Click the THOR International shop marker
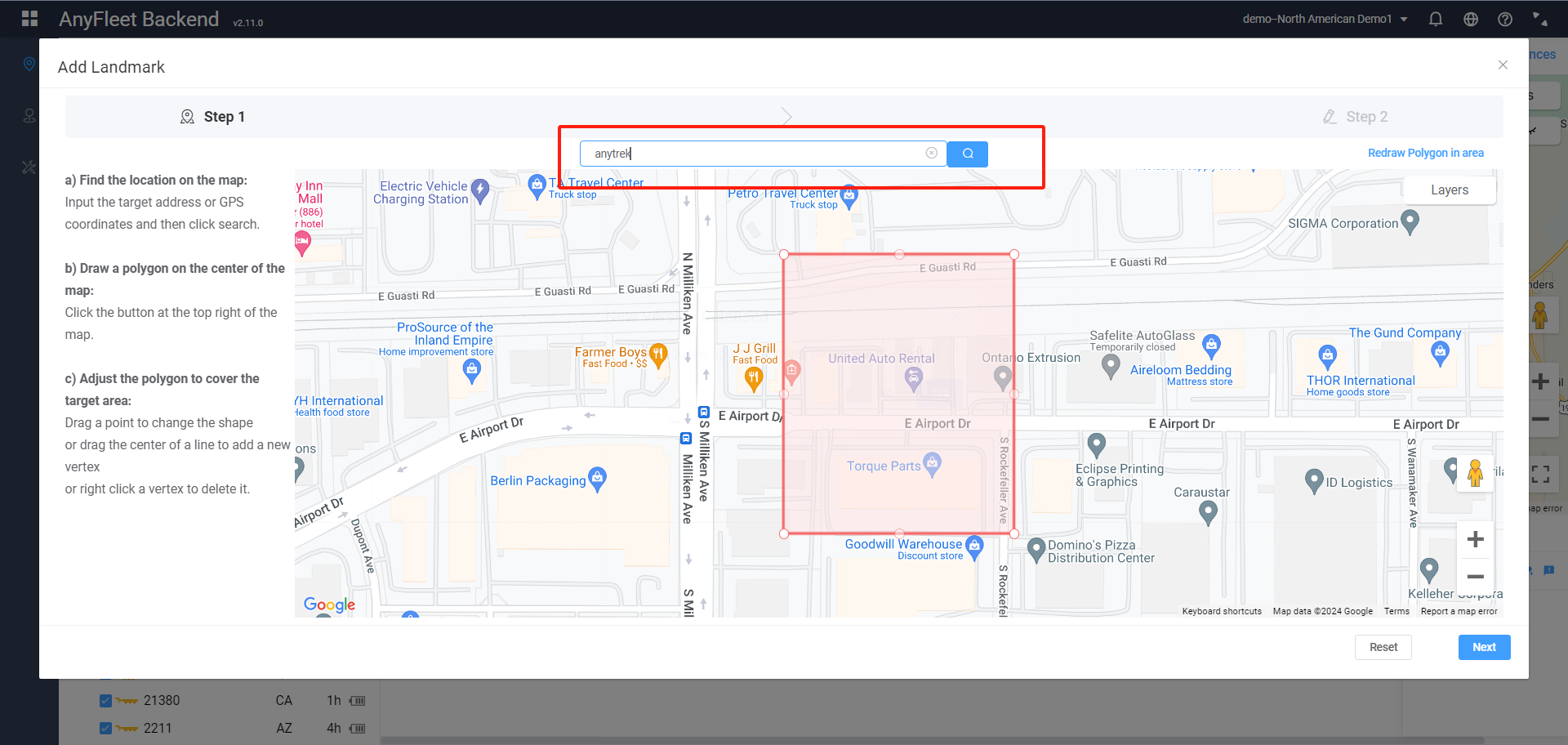Screen dimensions: 1568x745 1328,356
